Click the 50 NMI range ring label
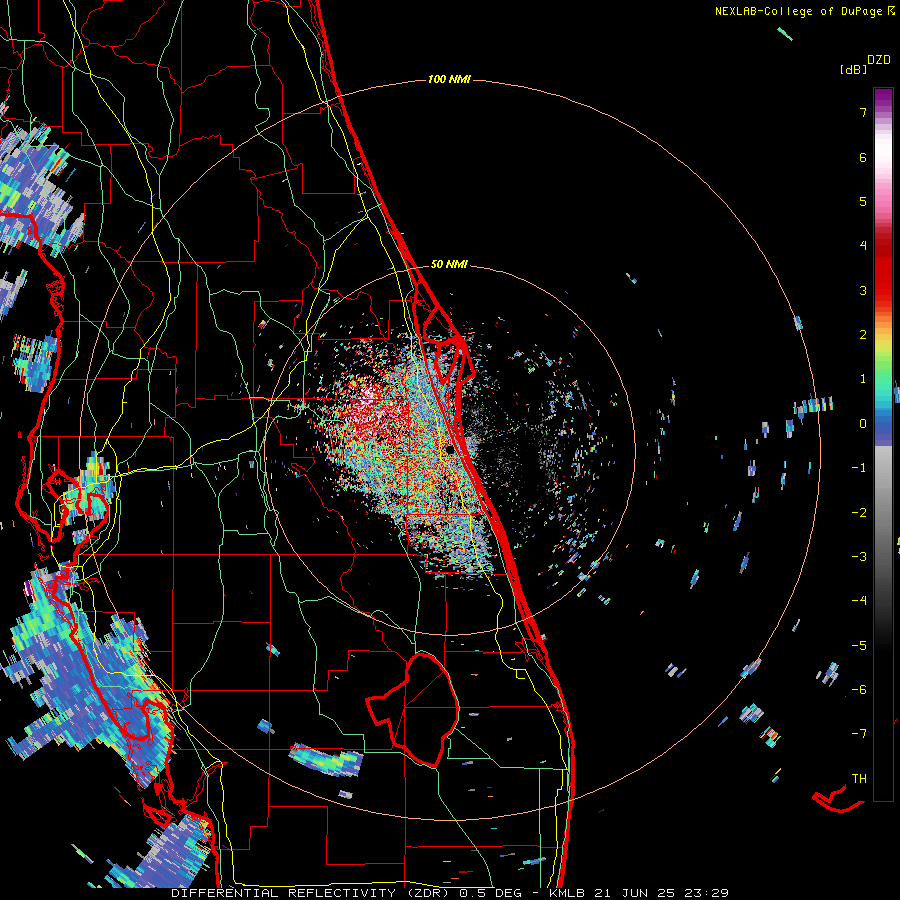 click(449, 264)
